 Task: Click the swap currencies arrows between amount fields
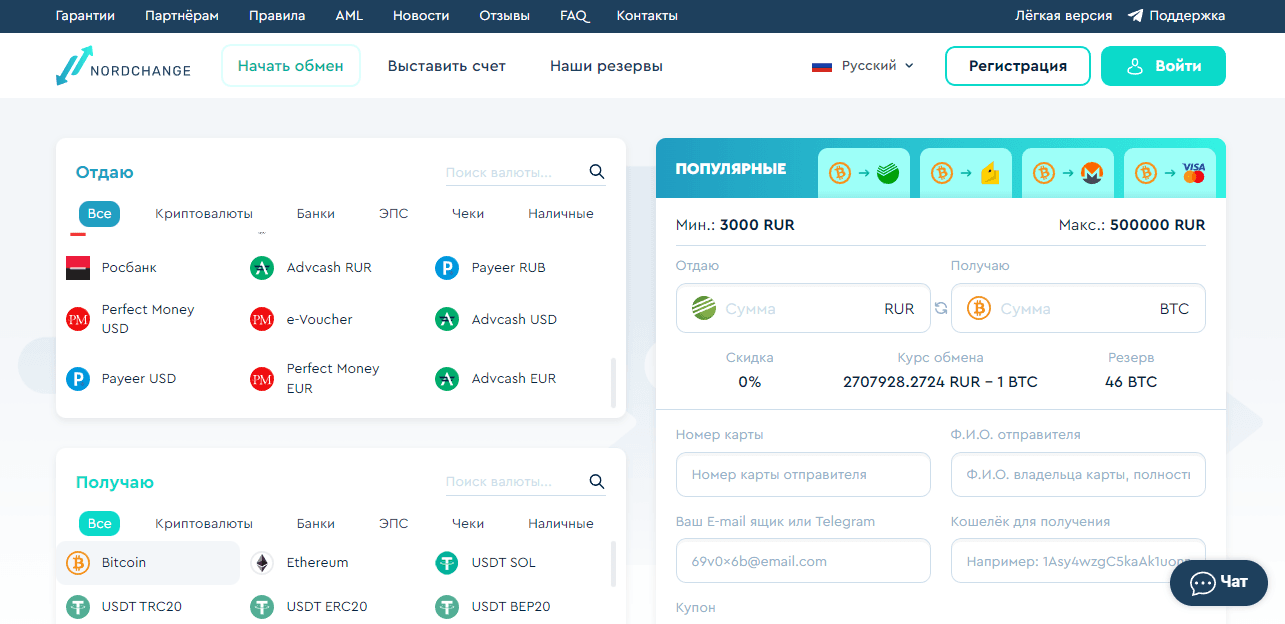[939, 309]
